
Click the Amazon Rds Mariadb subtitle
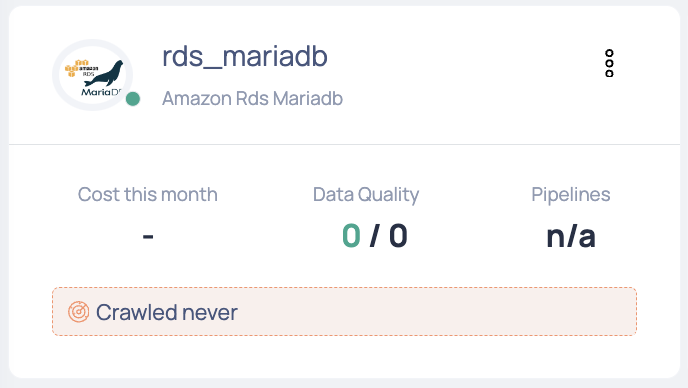(x=252, y=98)
